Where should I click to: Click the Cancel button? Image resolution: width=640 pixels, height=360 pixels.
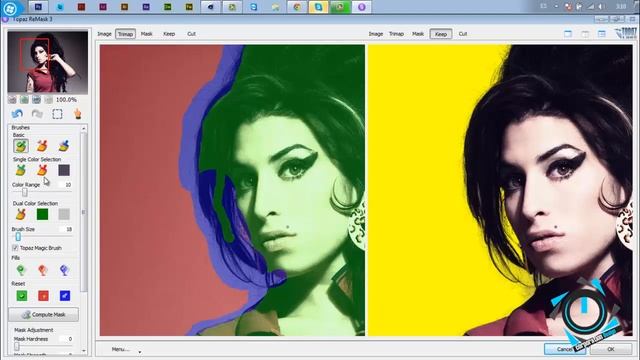point(564,349)
